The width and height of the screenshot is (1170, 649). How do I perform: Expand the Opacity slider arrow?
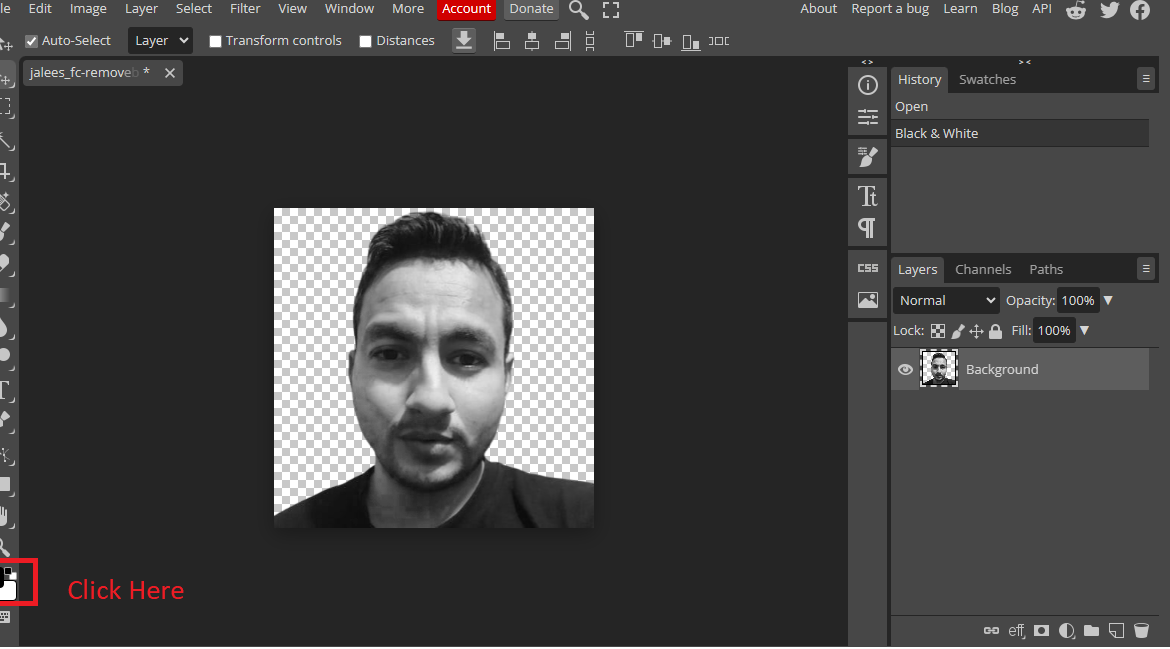tap(1108, 300)
